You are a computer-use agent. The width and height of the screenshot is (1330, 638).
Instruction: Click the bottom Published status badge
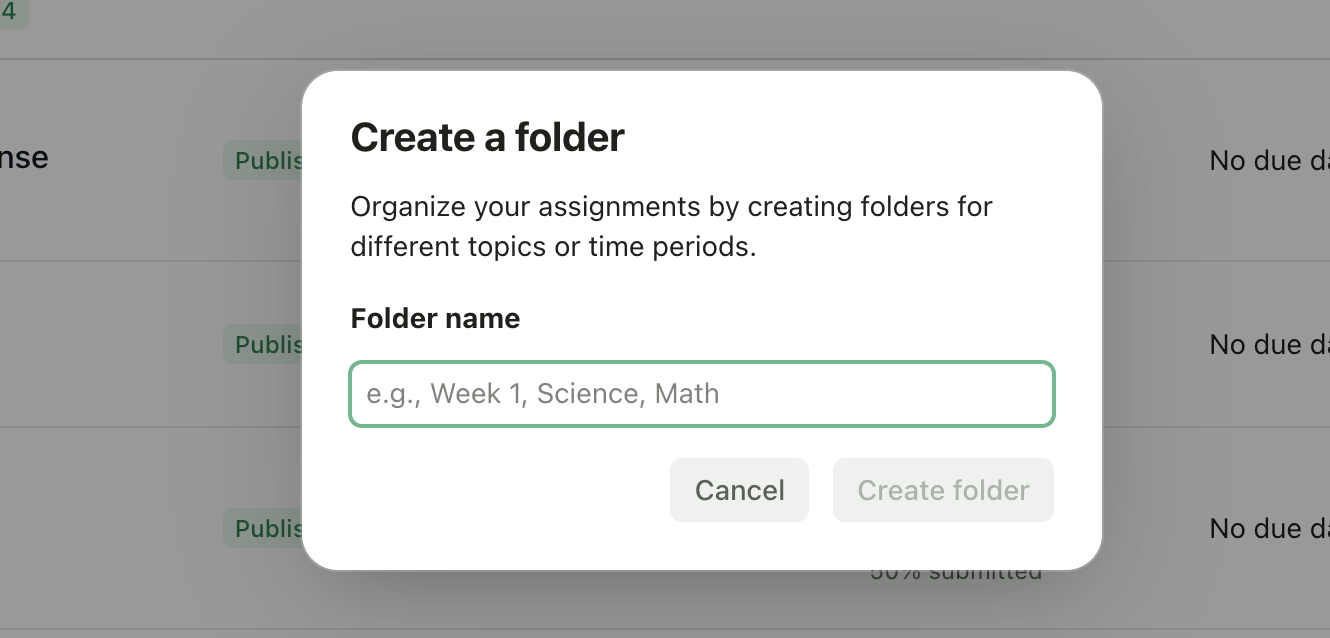pyautogui.click(x=262, y=528)
